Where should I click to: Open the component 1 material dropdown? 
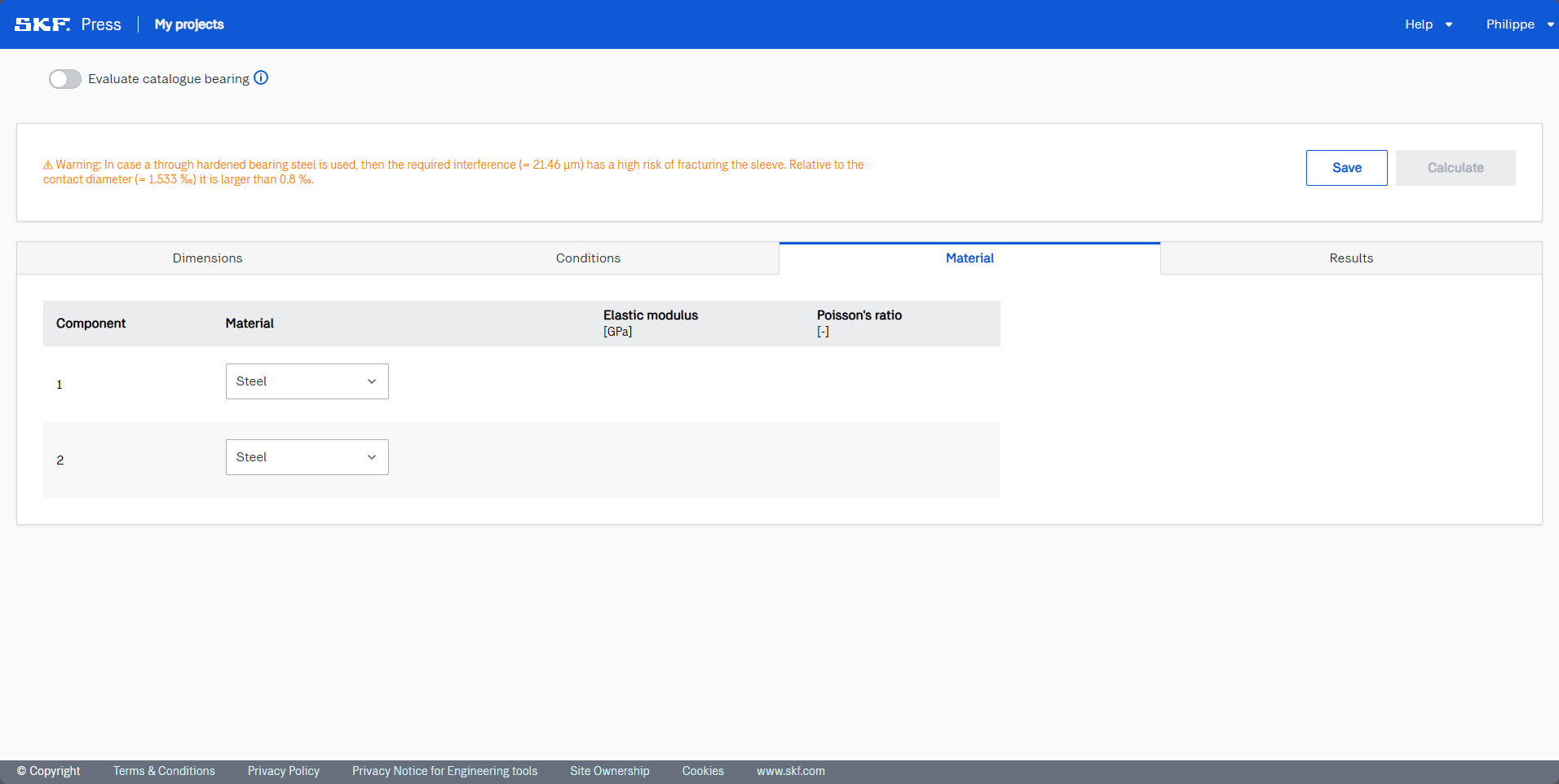(307, 381)
